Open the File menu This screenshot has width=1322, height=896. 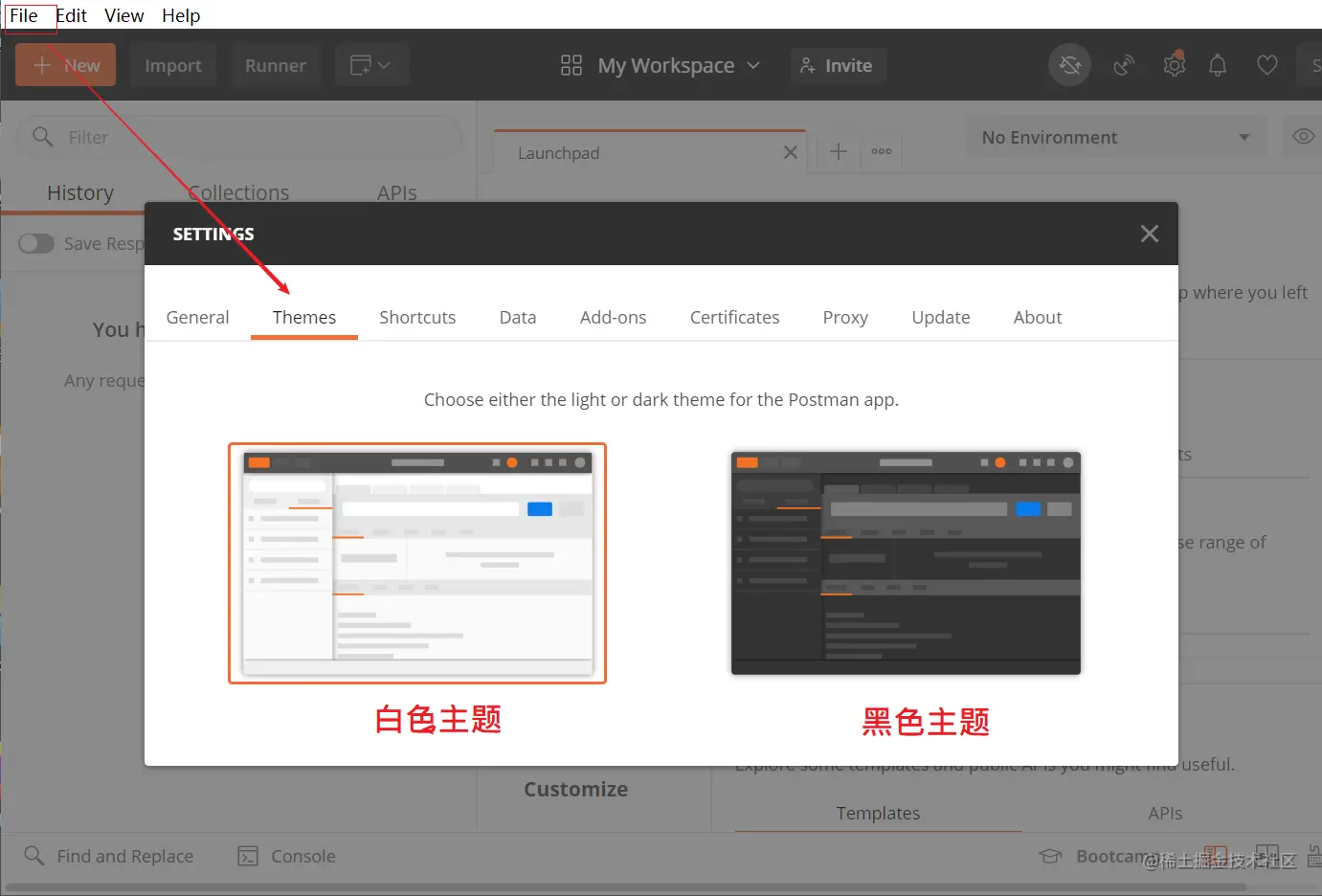point(24,16)
